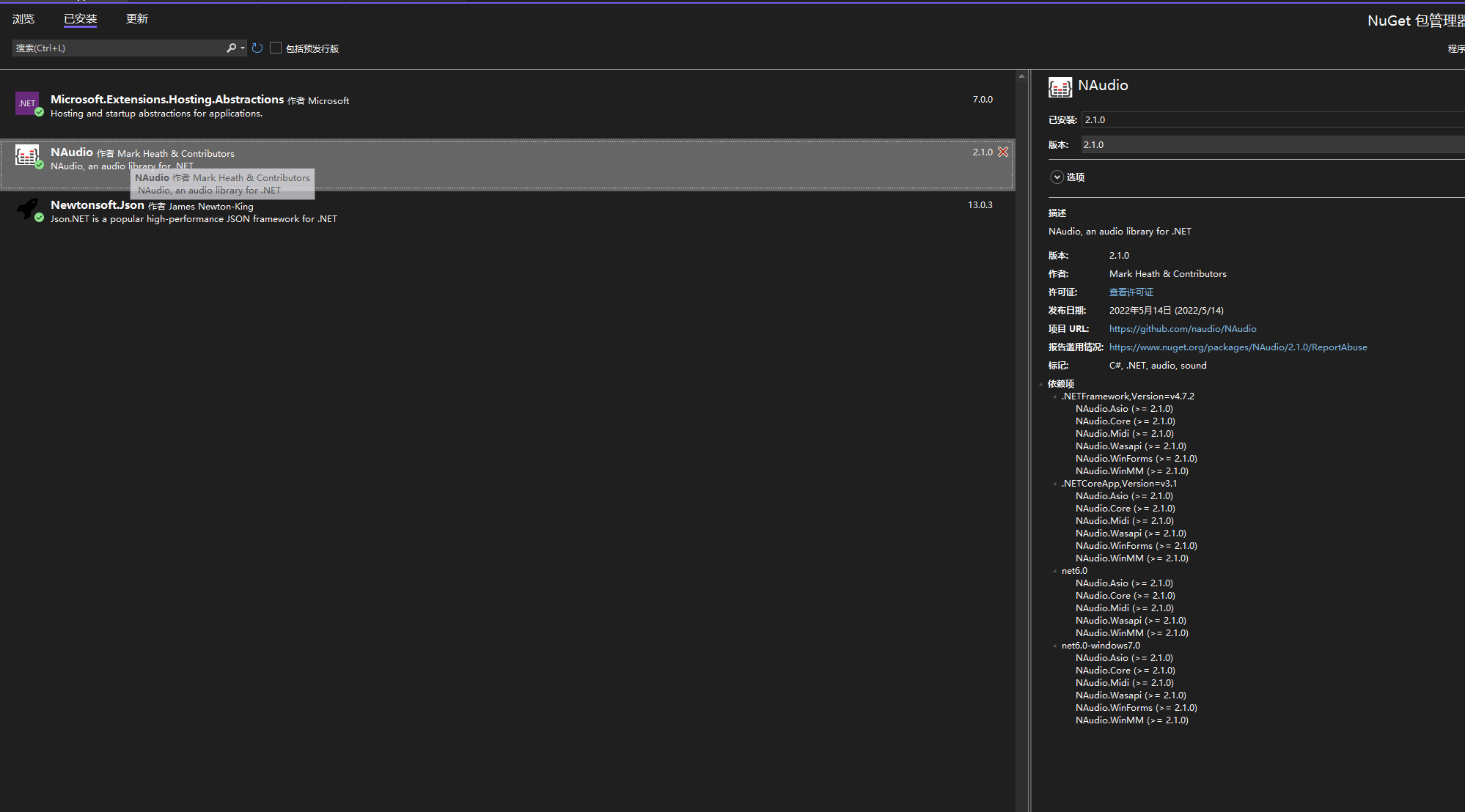The image size is (1465, 812).
Task: Click the NAudio package icon in list
Action: tap(27, 155)
